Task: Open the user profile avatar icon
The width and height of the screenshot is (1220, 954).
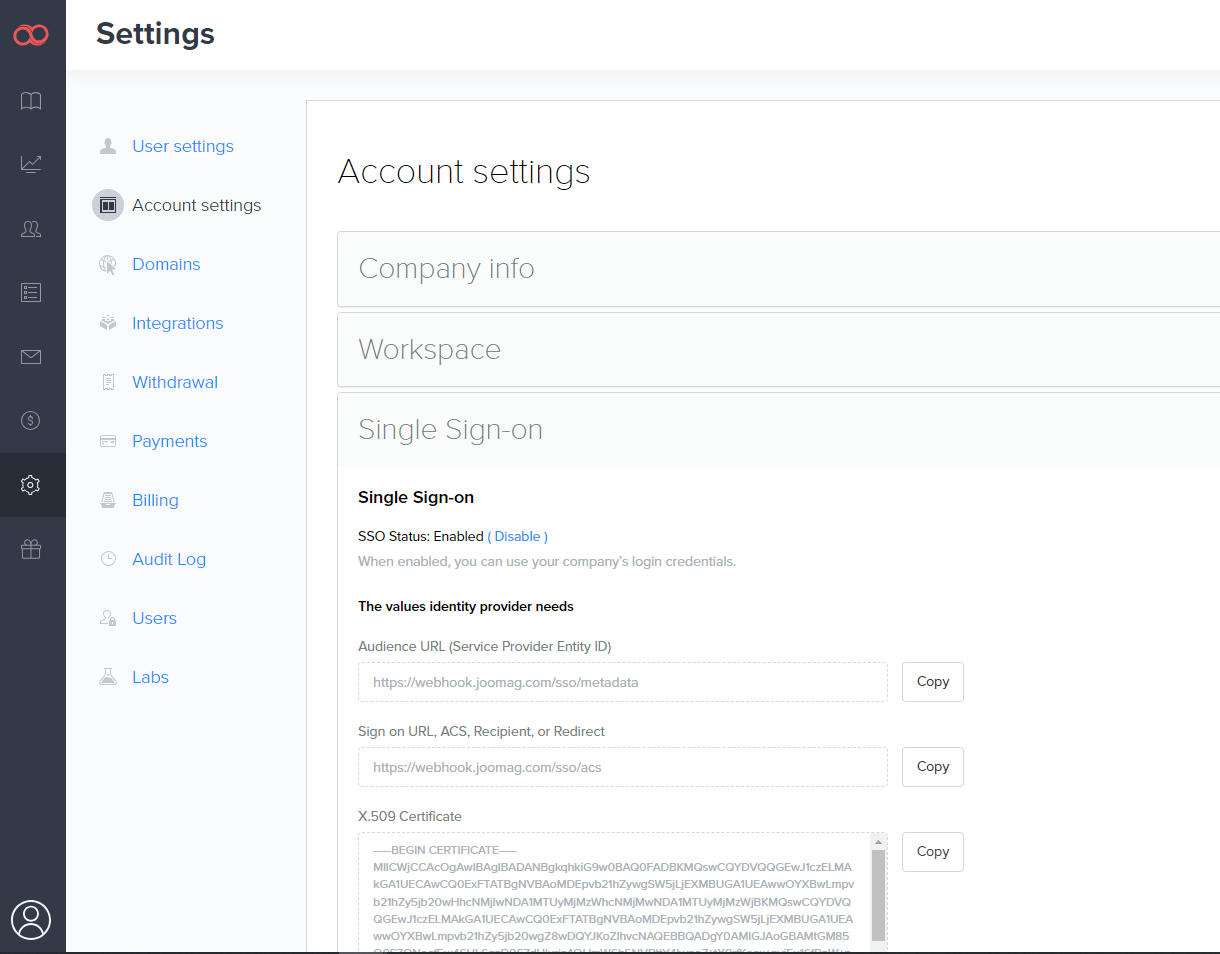Action: (31, 919)
